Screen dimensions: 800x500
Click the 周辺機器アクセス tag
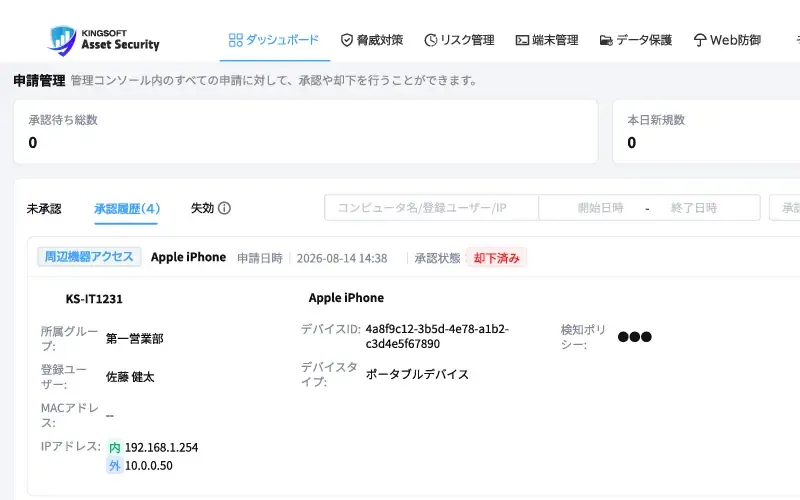coord(89,257)
